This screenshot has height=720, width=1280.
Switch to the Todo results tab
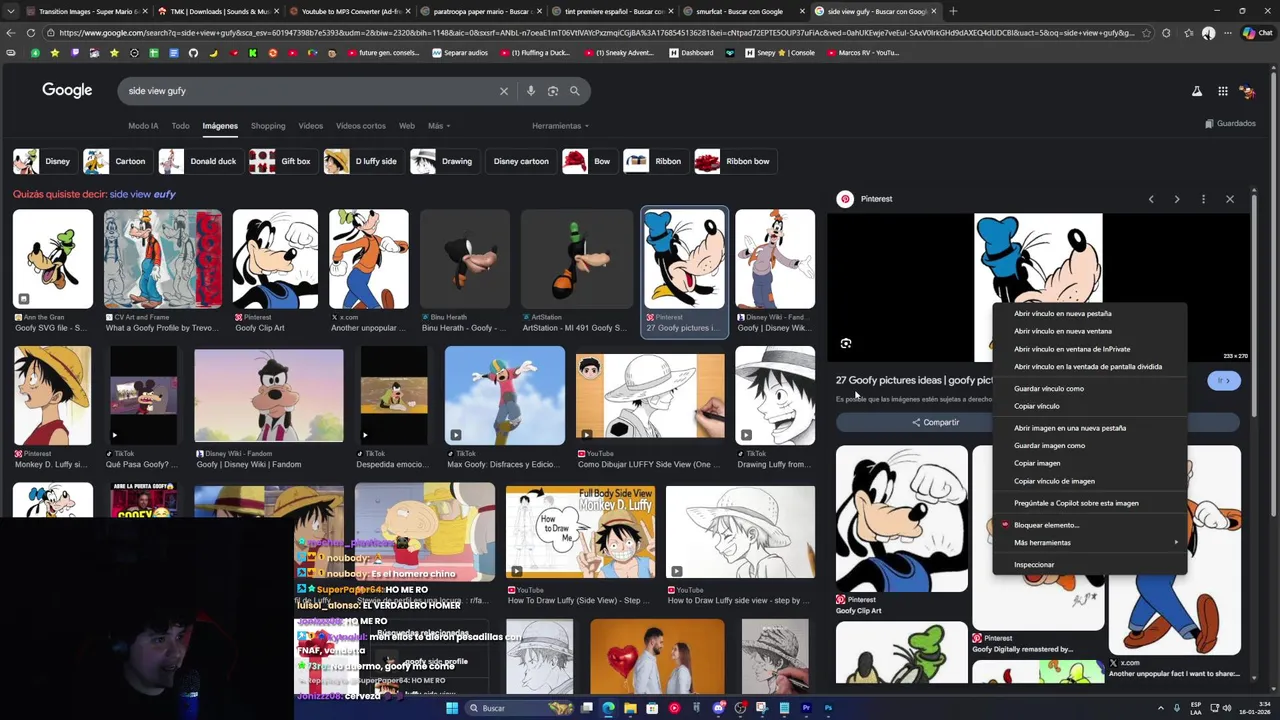pos(180,126)
